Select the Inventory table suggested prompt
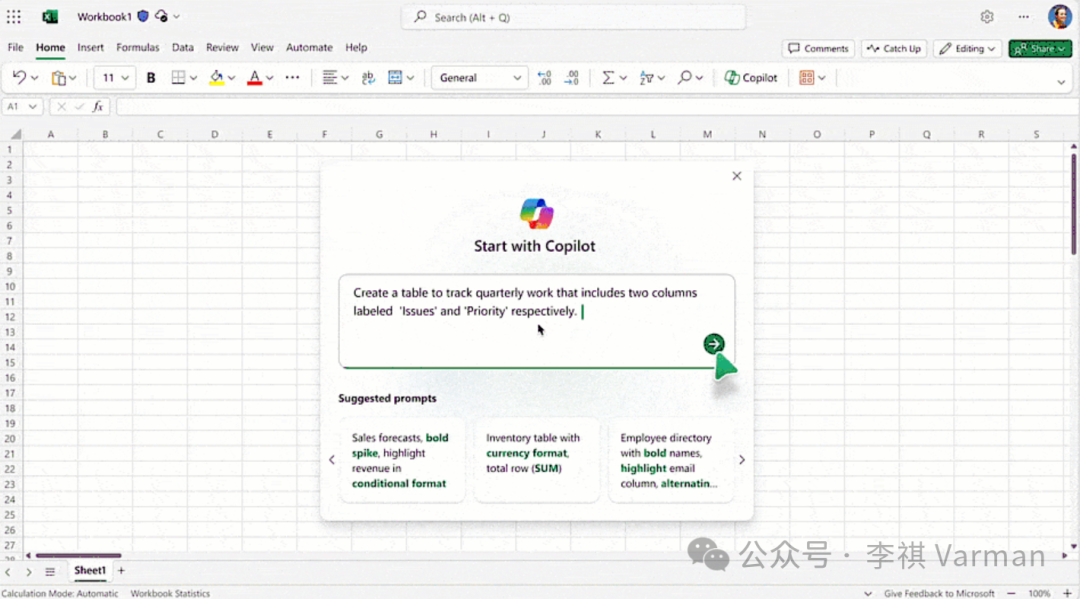The height and width of the screenshot is (599, 1080). pyautogui.click(x=536, y=460)
